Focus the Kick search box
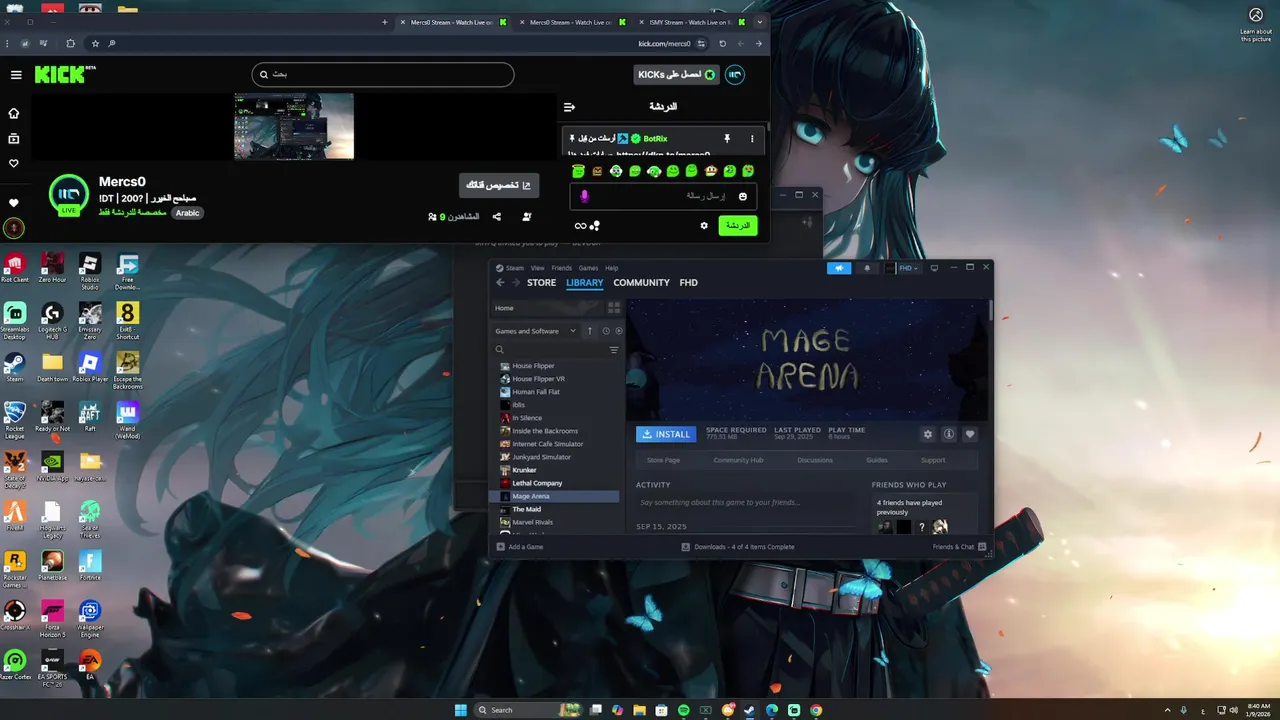Image resolution: width=1280 pixels, height=720 pixels. [x=383, y=74]
